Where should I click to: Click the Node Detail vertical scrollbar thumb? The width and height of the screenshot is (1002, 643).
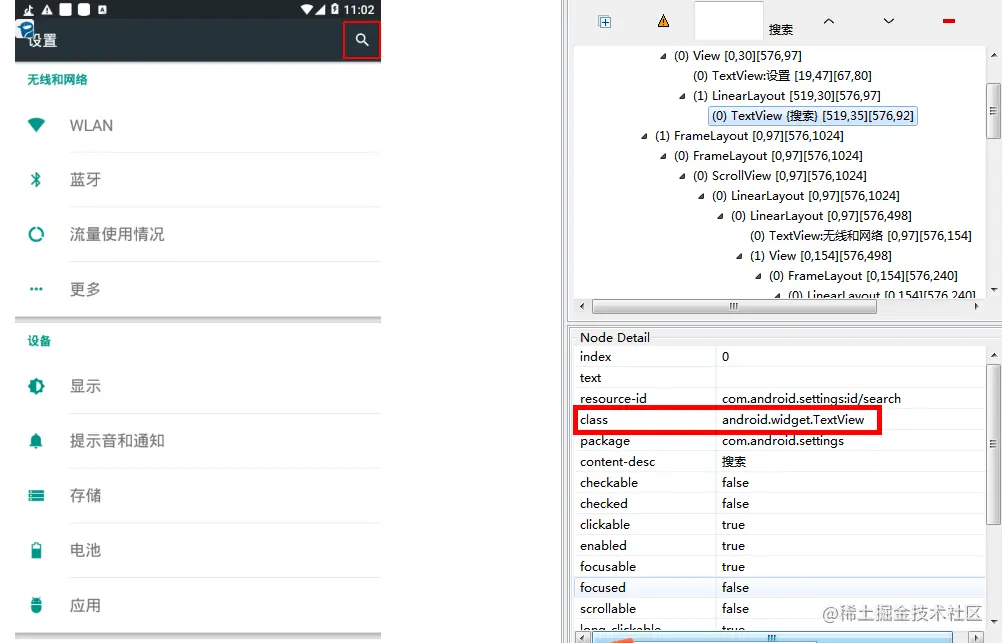tap(993, 444)
